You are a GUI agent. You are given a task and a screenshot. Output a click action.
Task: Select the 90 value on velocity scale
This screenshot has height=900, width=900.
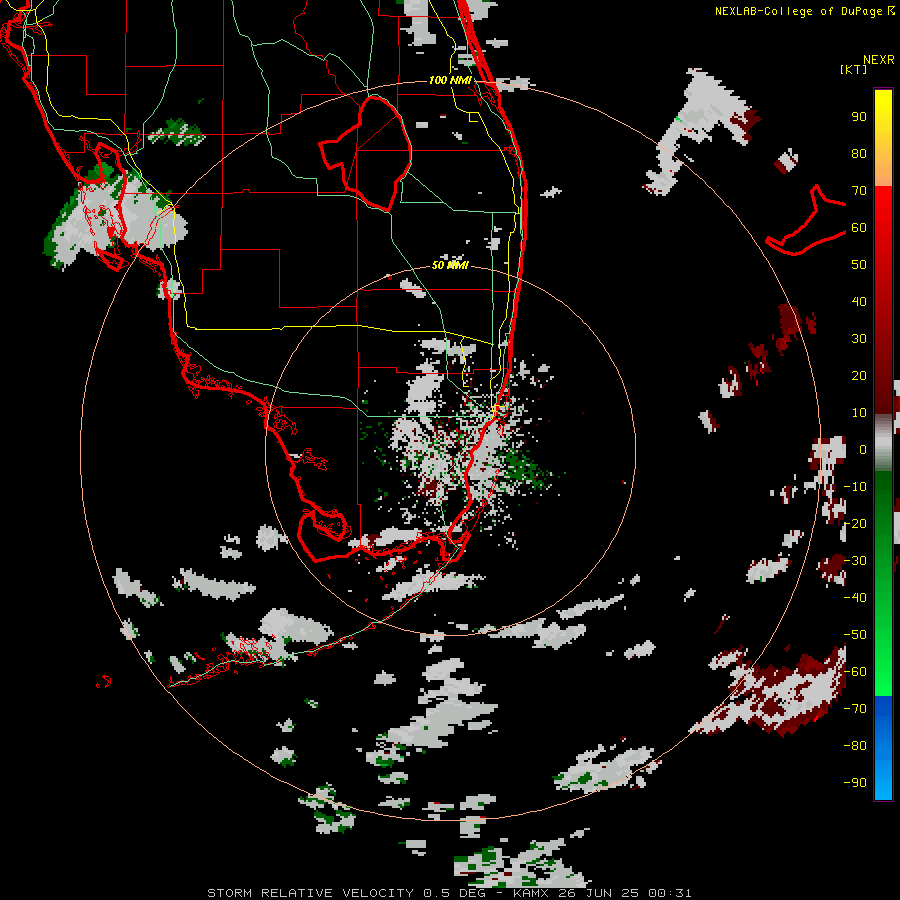(859, 117)
